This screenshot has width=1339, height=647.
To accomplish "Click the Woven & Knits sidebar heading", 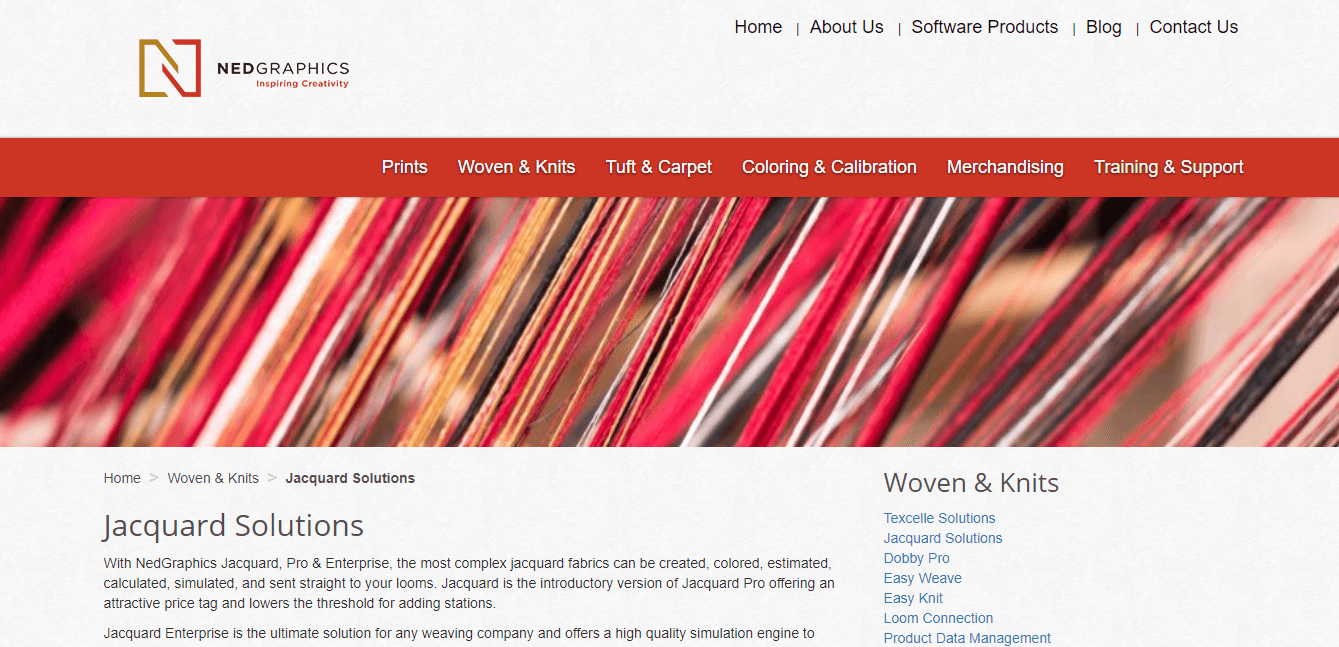I will click(971, 483).
